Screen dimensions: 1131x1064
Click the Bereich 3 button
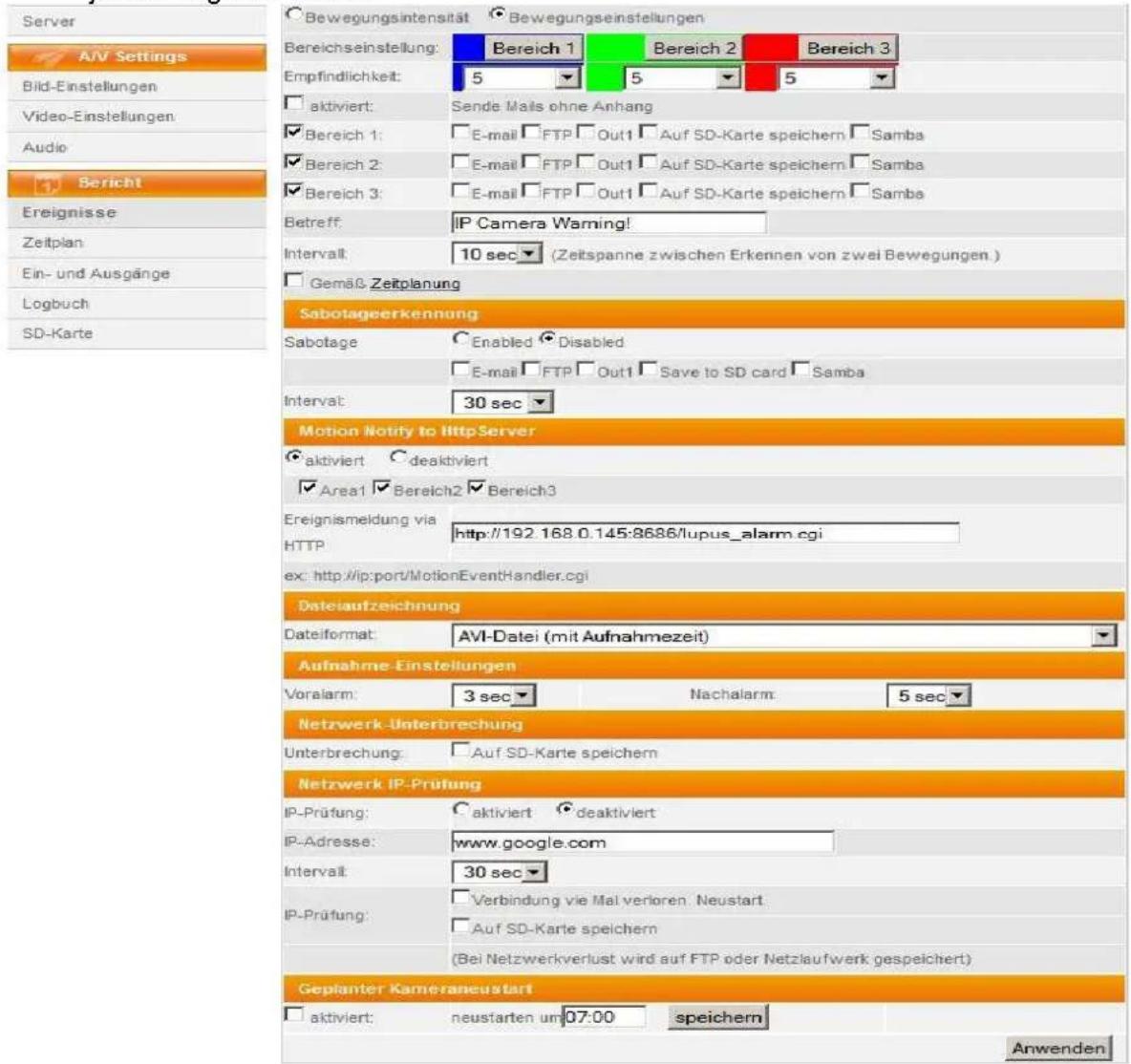coord(848,49)
